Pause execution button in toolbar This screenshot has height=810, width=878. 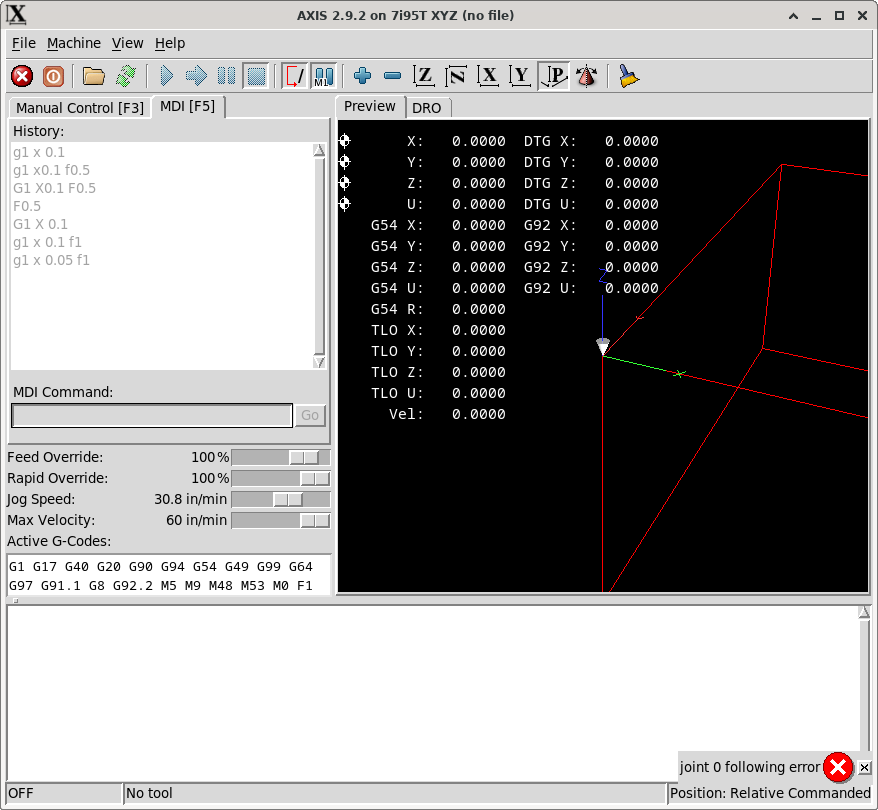226,76
